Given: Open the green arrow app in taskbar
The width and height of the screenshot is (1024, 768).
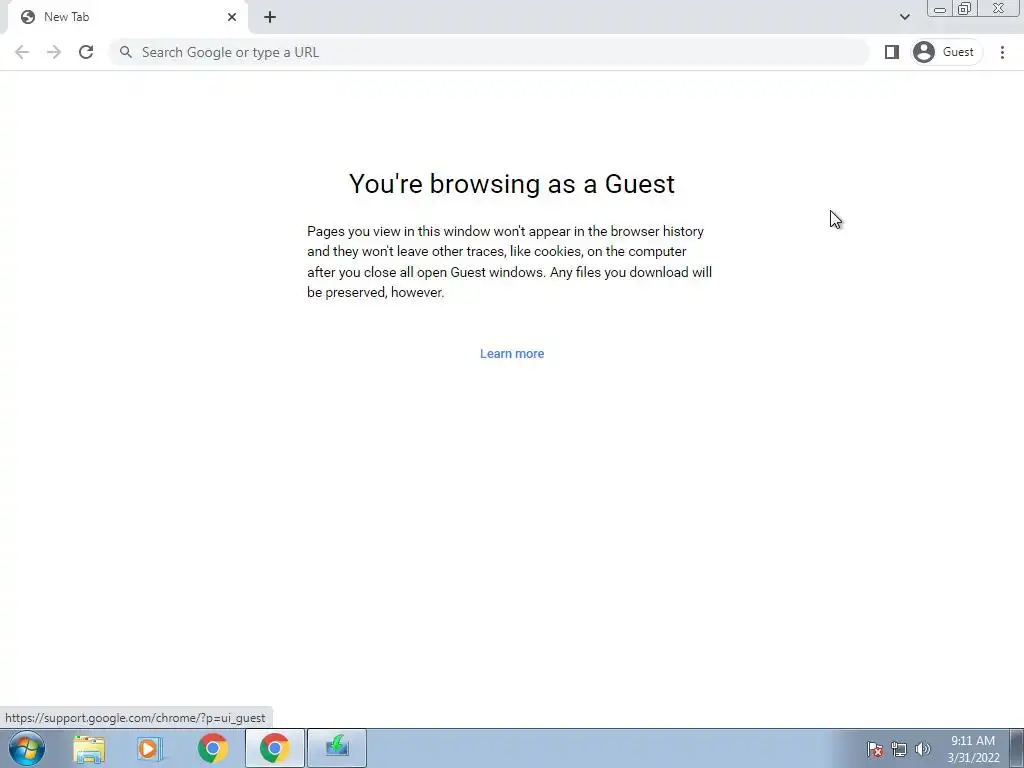Looking at the screenshot, I should (337, 748).
